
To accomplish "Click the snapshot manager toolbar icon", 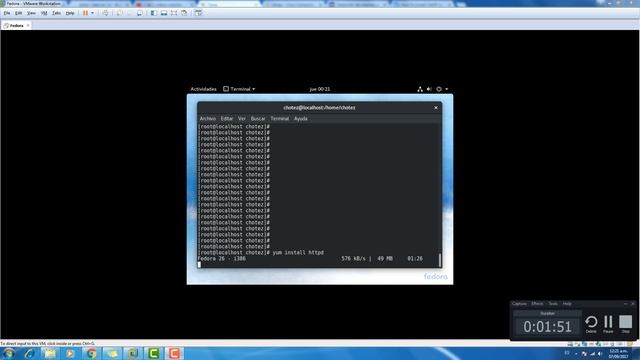I will (x=140, y=13).
